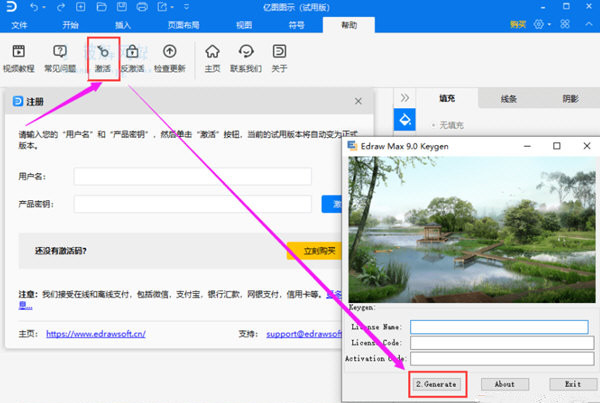The image size is (600, 403).
Task: Open the 页面布局 ribbon tab
Action: [x=182, y=24]
